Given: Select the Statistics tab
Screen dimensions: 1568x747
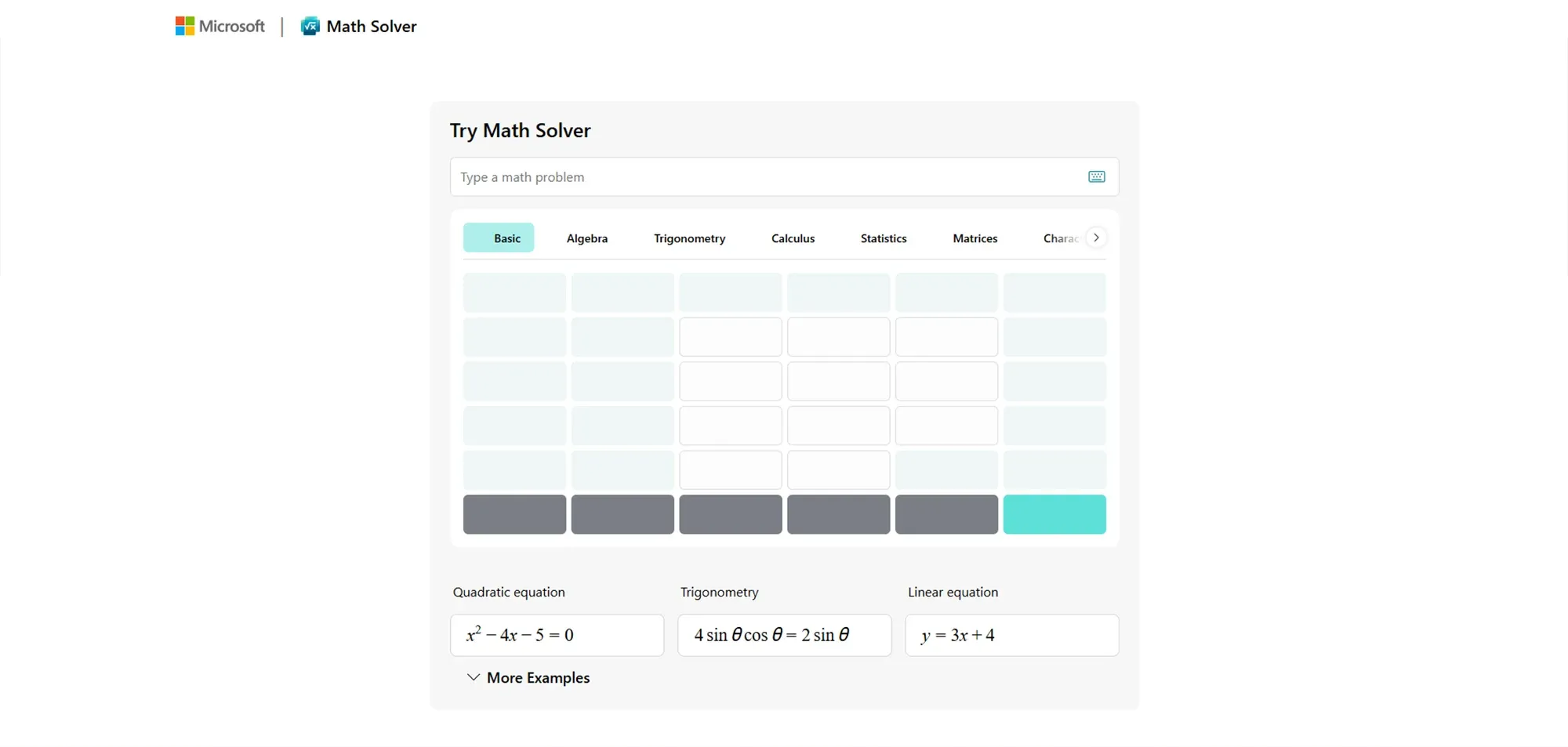Looking at the screenshot, I should [x=884, y=238].
